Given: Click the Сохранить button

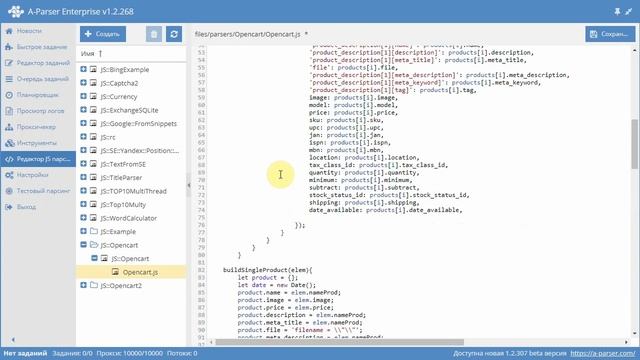Looking at the screenshot, I should [610, 34].
